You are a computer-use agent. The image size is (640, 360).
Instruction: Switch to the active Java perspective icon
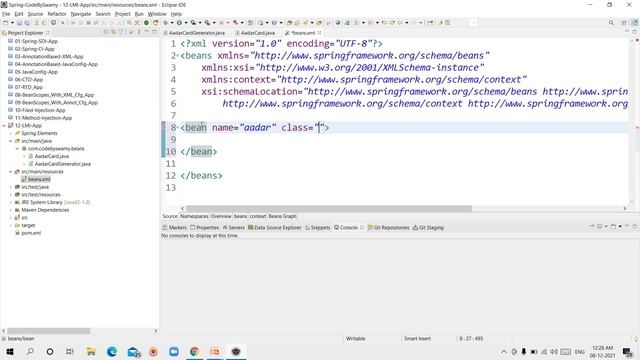pyautogui.click(x=635, y=23)
